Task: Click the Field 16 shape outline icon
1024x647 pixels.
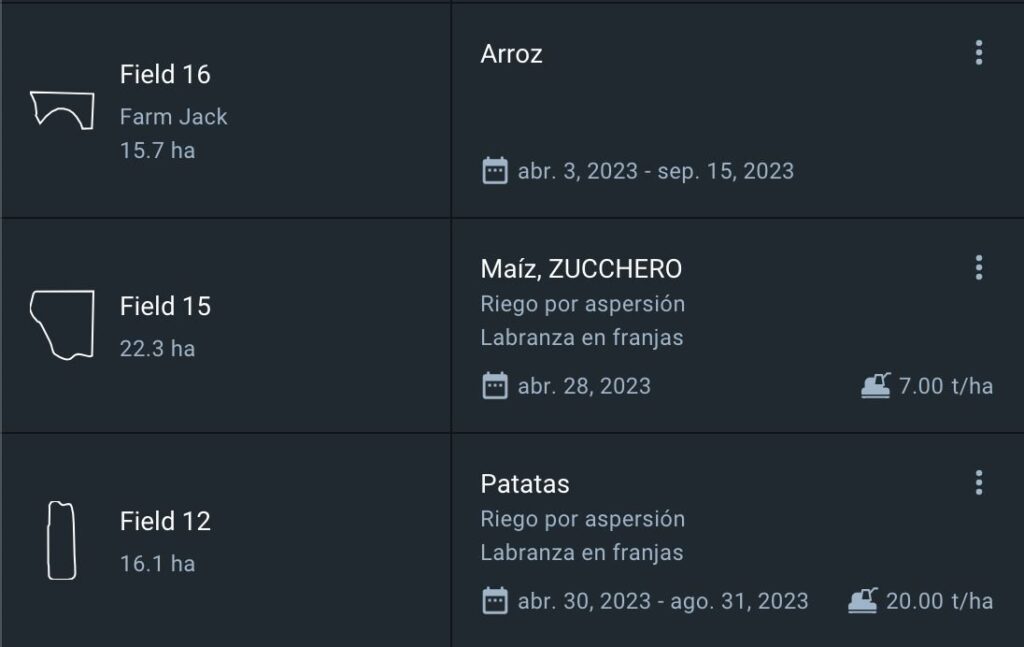Action: [x=62, y=108]
